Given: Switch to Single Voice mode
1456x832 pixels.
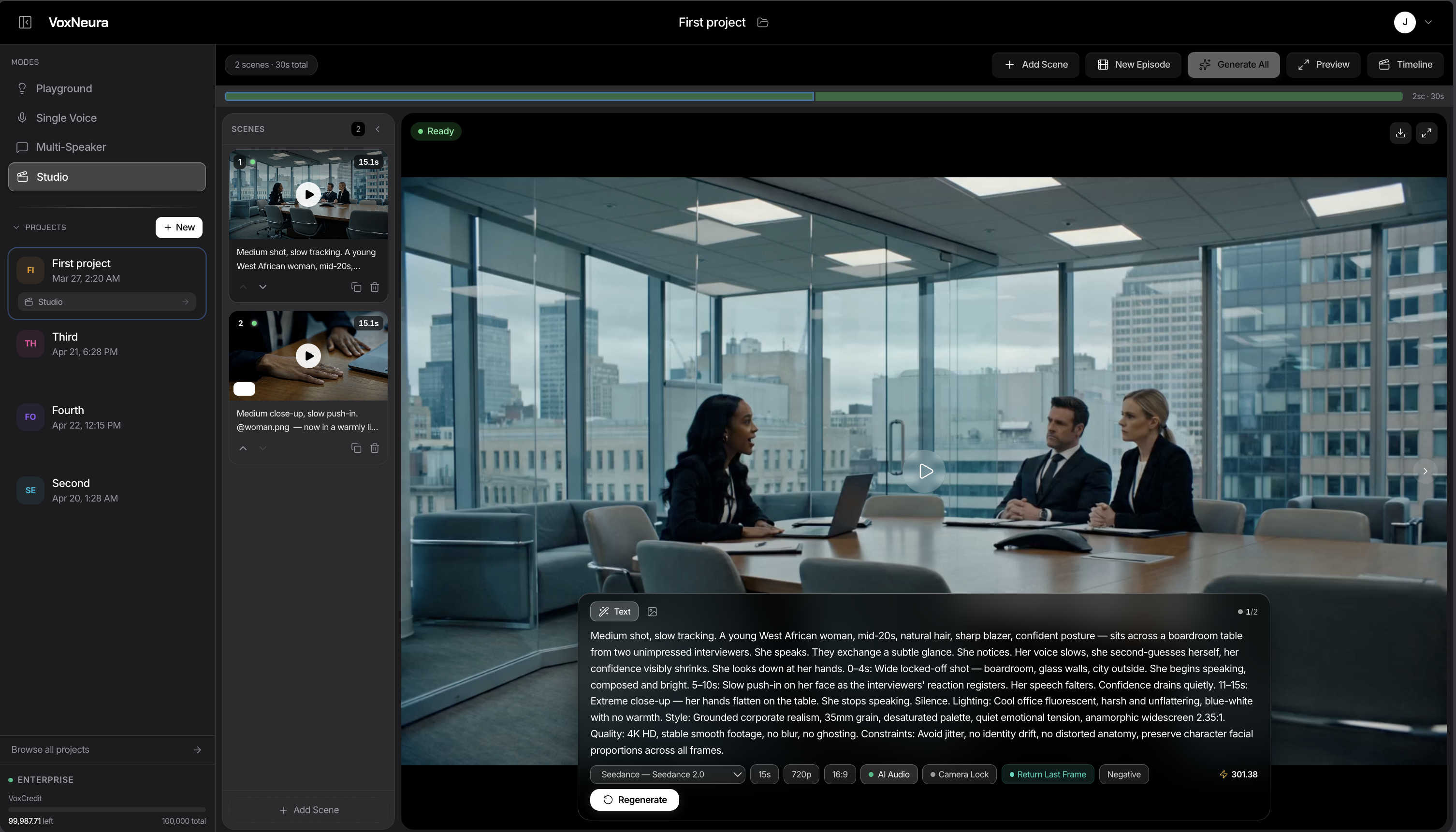Looking at the screenshot, I should click(107, 118).
